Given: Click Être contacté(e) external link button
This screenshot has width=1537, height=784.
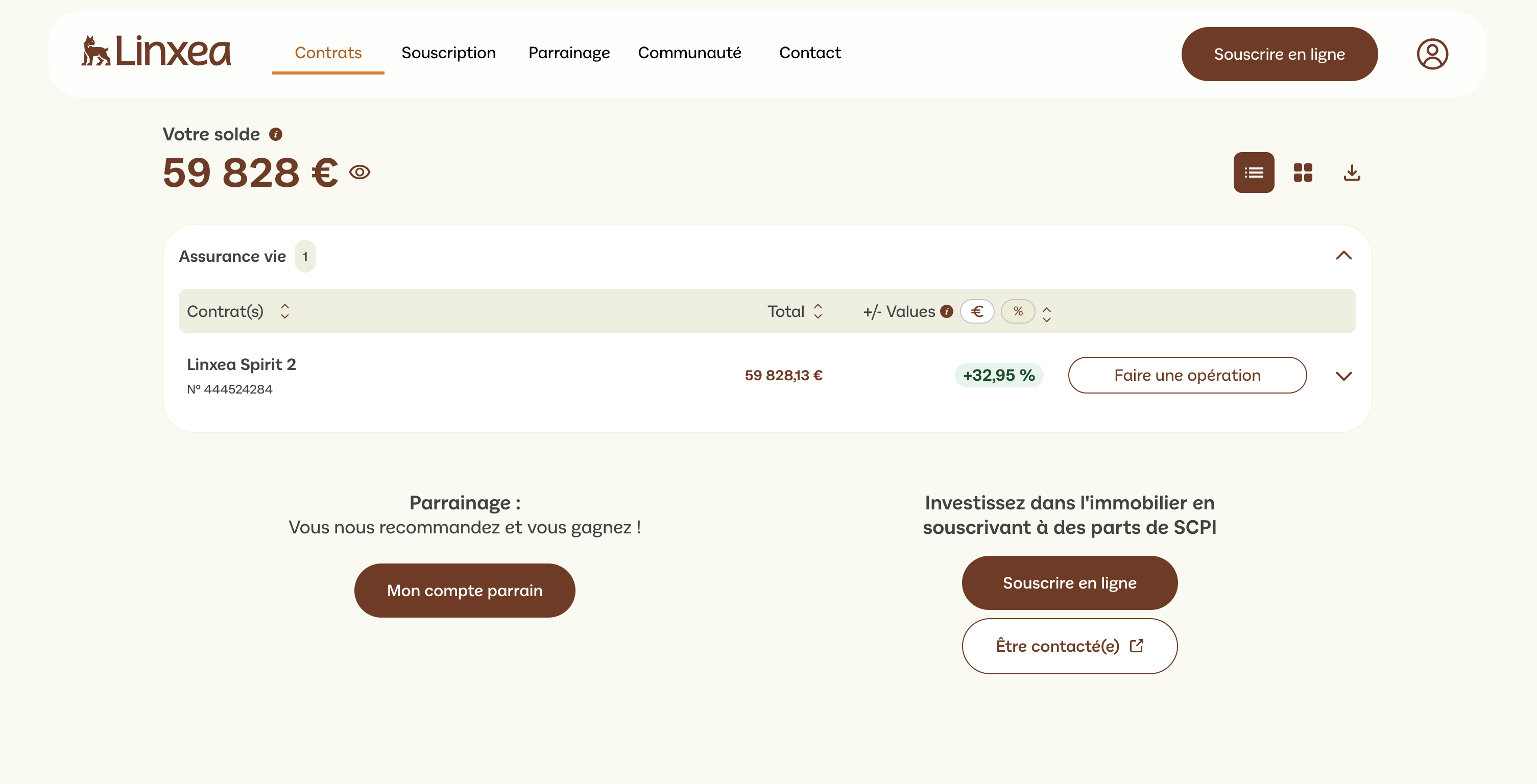Looking at the screenshot, I should click(x=1069, y=646).
